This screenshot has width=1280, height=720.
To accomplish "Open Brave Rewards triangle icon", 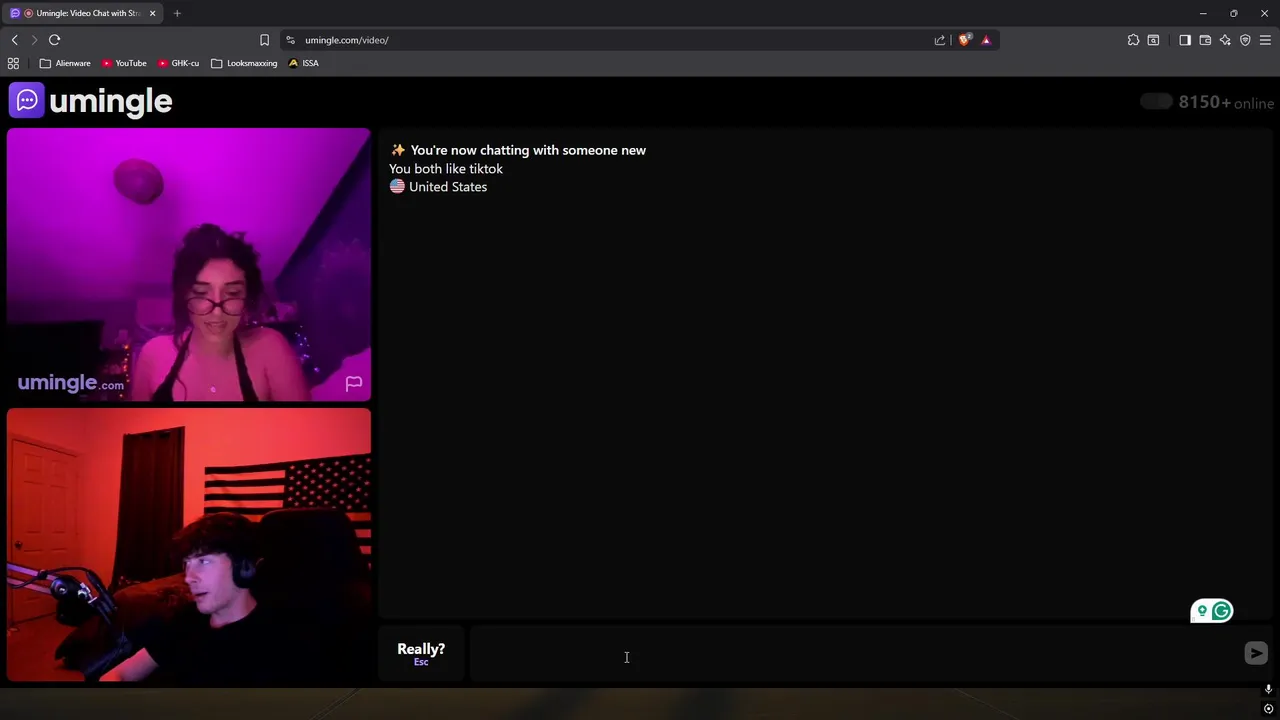I will point(986,40).
